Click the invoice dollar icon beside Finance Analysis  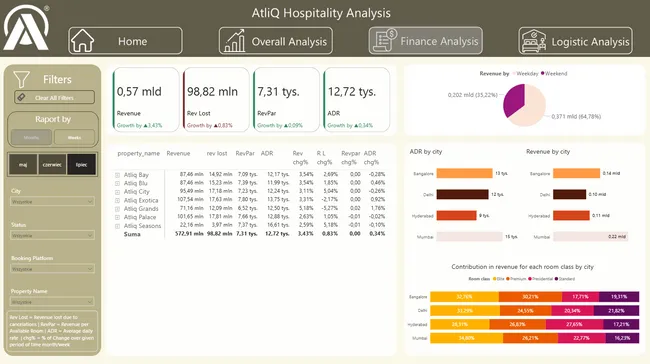point(385,41)
